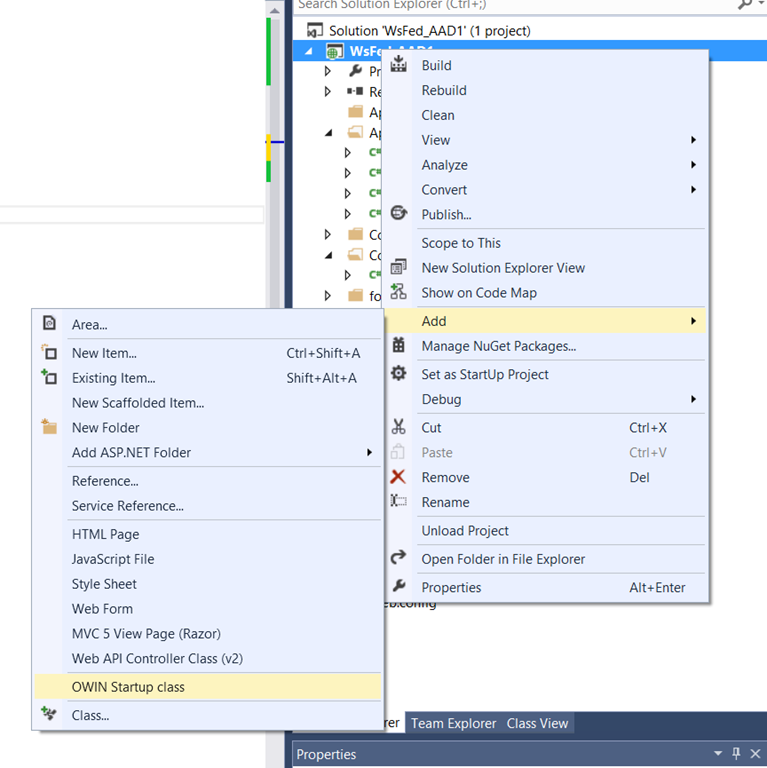The height and width of the screenshot is (768, 767).
Task: Click the Class icon in the Add submenu
Action: pos(48,713)
